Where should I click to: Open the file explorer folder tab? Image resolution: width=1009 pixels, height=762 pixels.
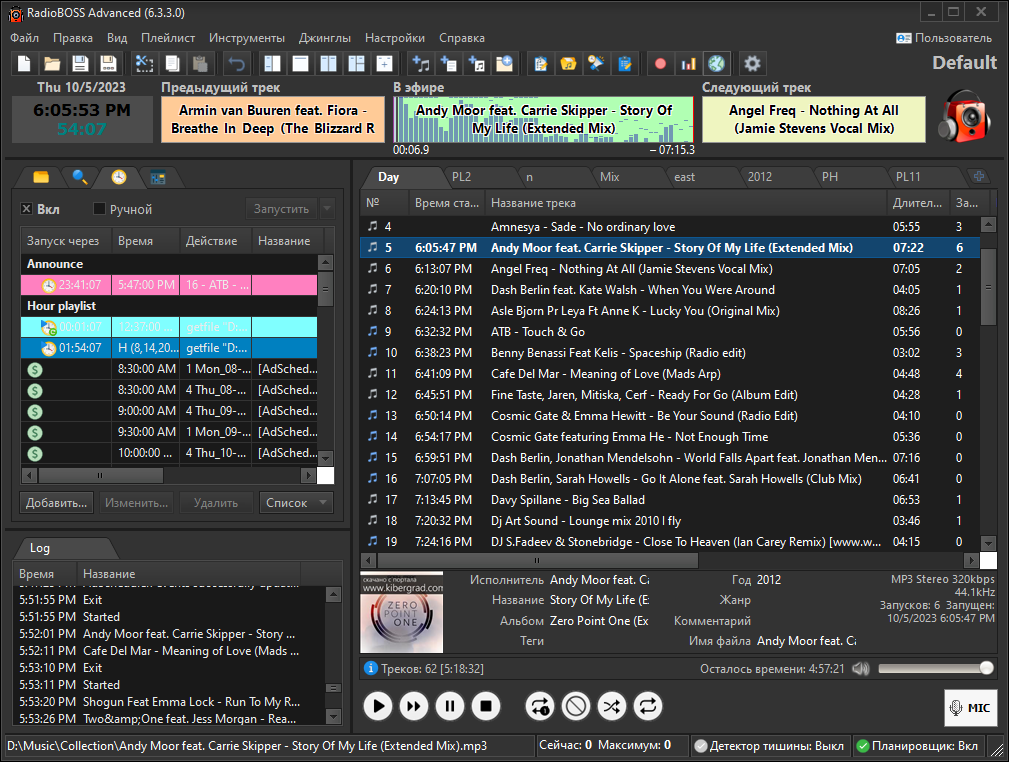click(x=41, y=177)
